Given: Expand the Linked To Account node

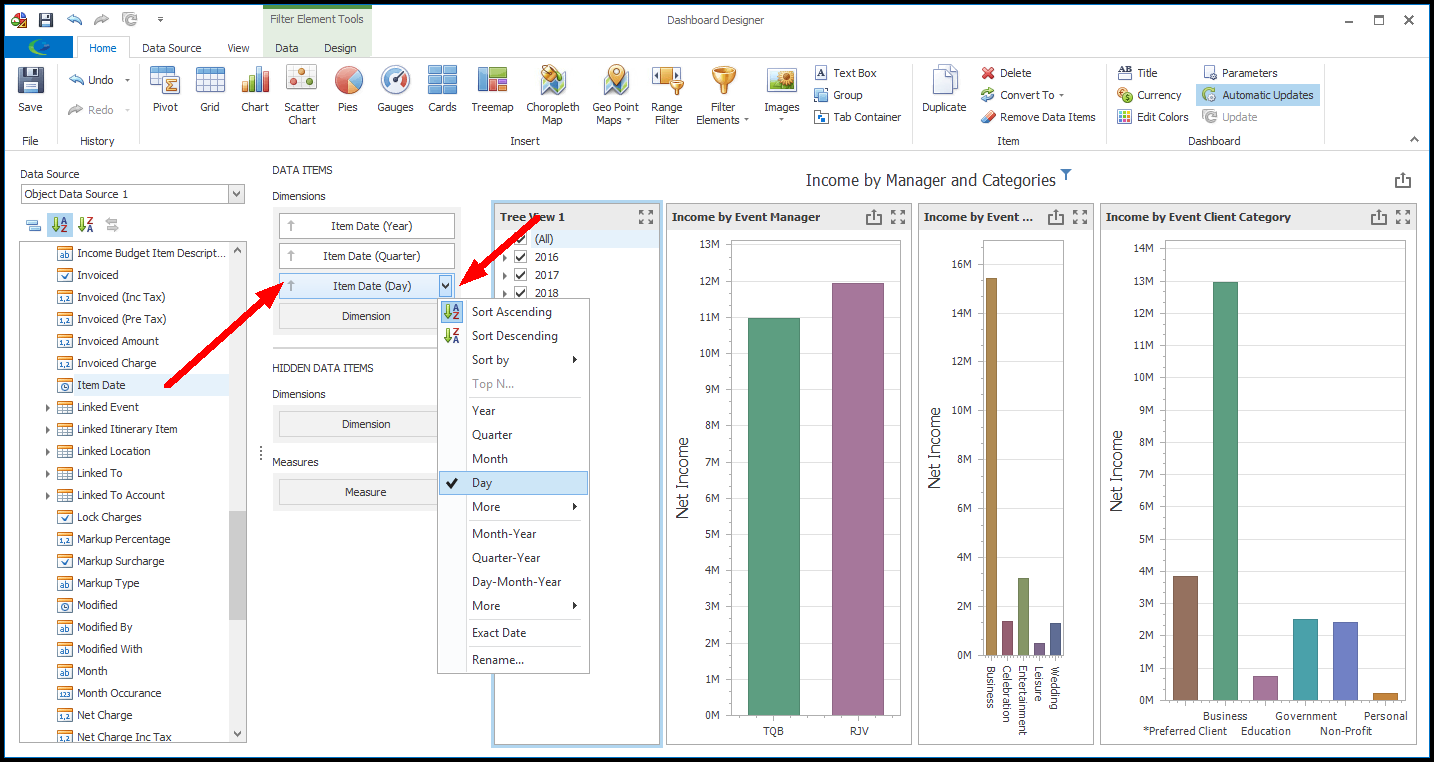Looking at the screenshot, I should click(x=48, y=495).
